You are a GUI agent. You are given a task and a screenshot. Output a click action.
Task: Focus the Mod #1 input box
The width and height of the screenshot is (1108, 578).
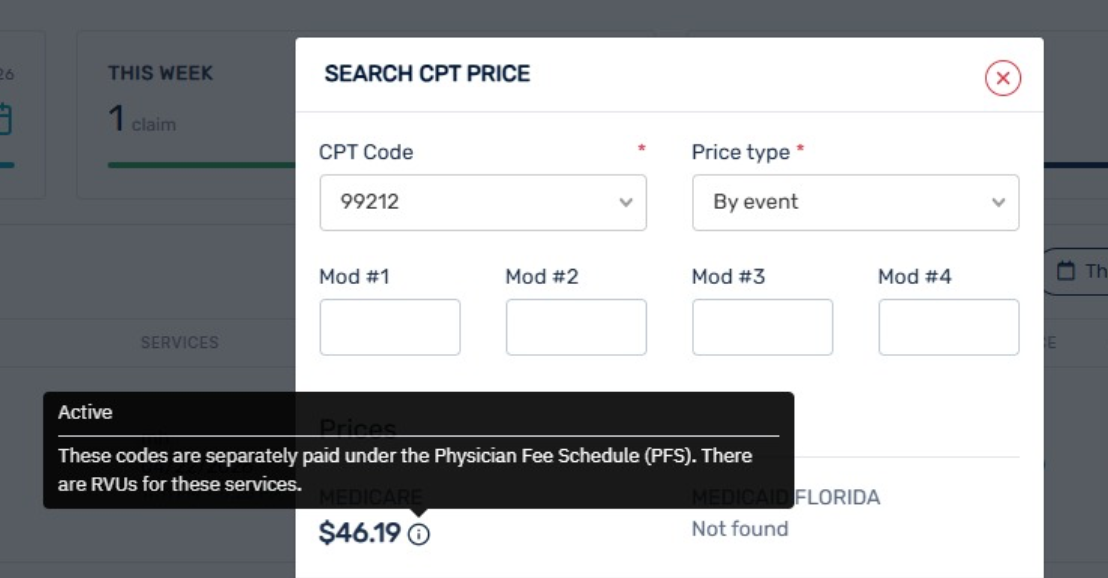point(390,327)
